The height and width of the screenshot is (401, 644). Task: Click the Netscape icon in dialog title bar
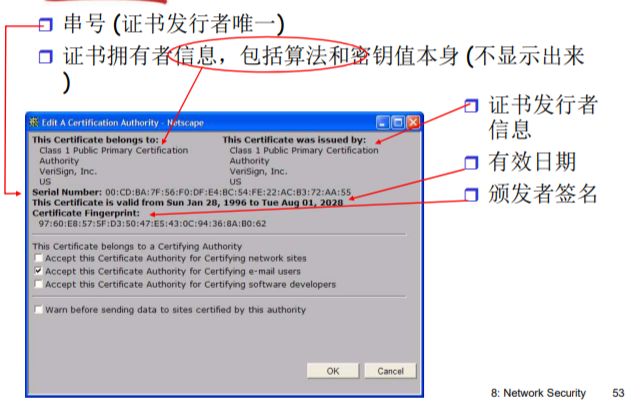coord(34,122)
